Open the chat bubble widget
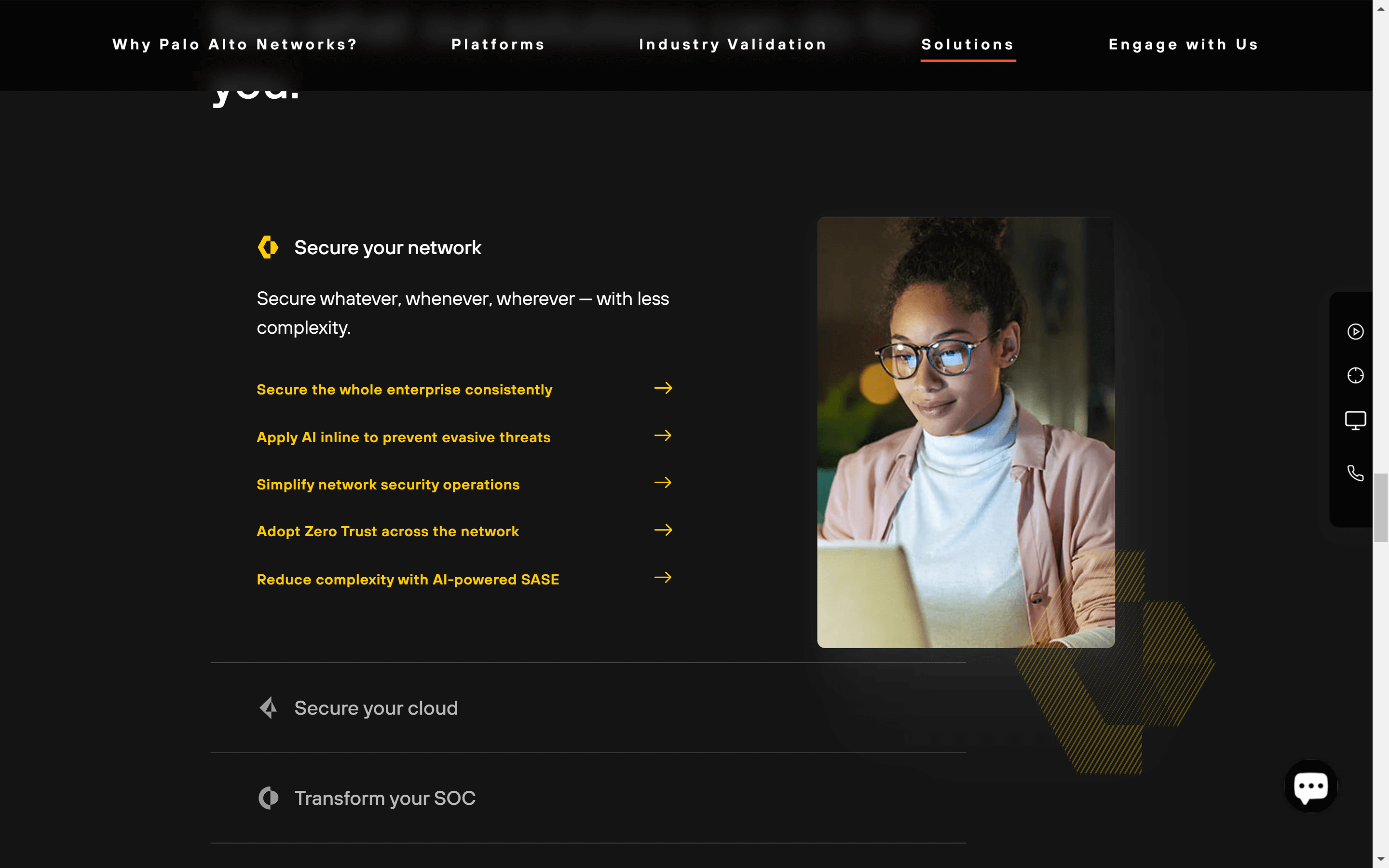Image resolution: width=1389 pixels, height=868 pixels. pos(1311,786)
